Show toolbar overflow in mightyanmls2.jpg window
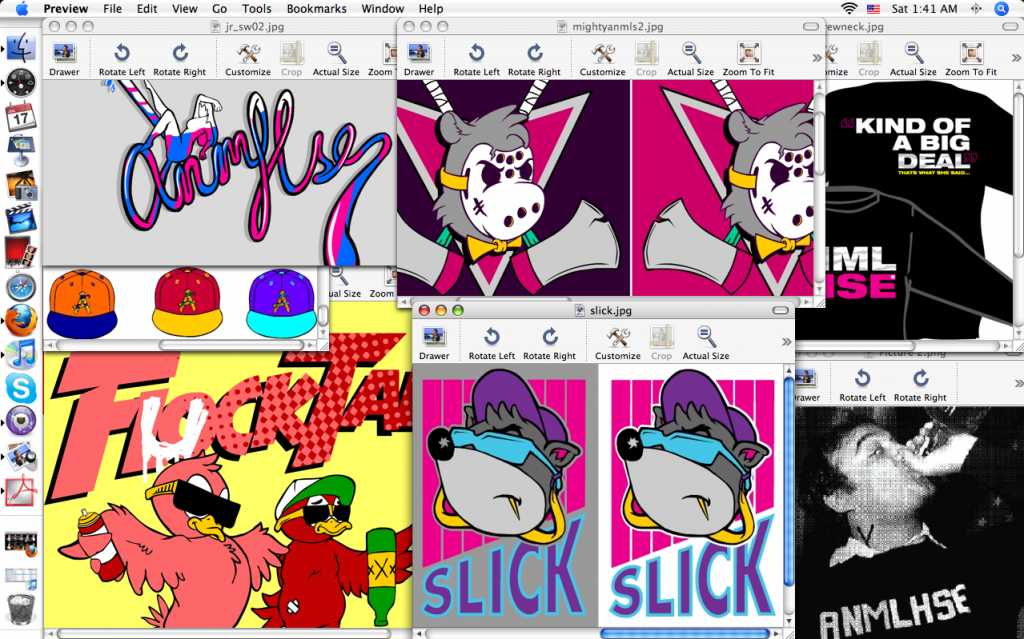 tap(816, 58)
